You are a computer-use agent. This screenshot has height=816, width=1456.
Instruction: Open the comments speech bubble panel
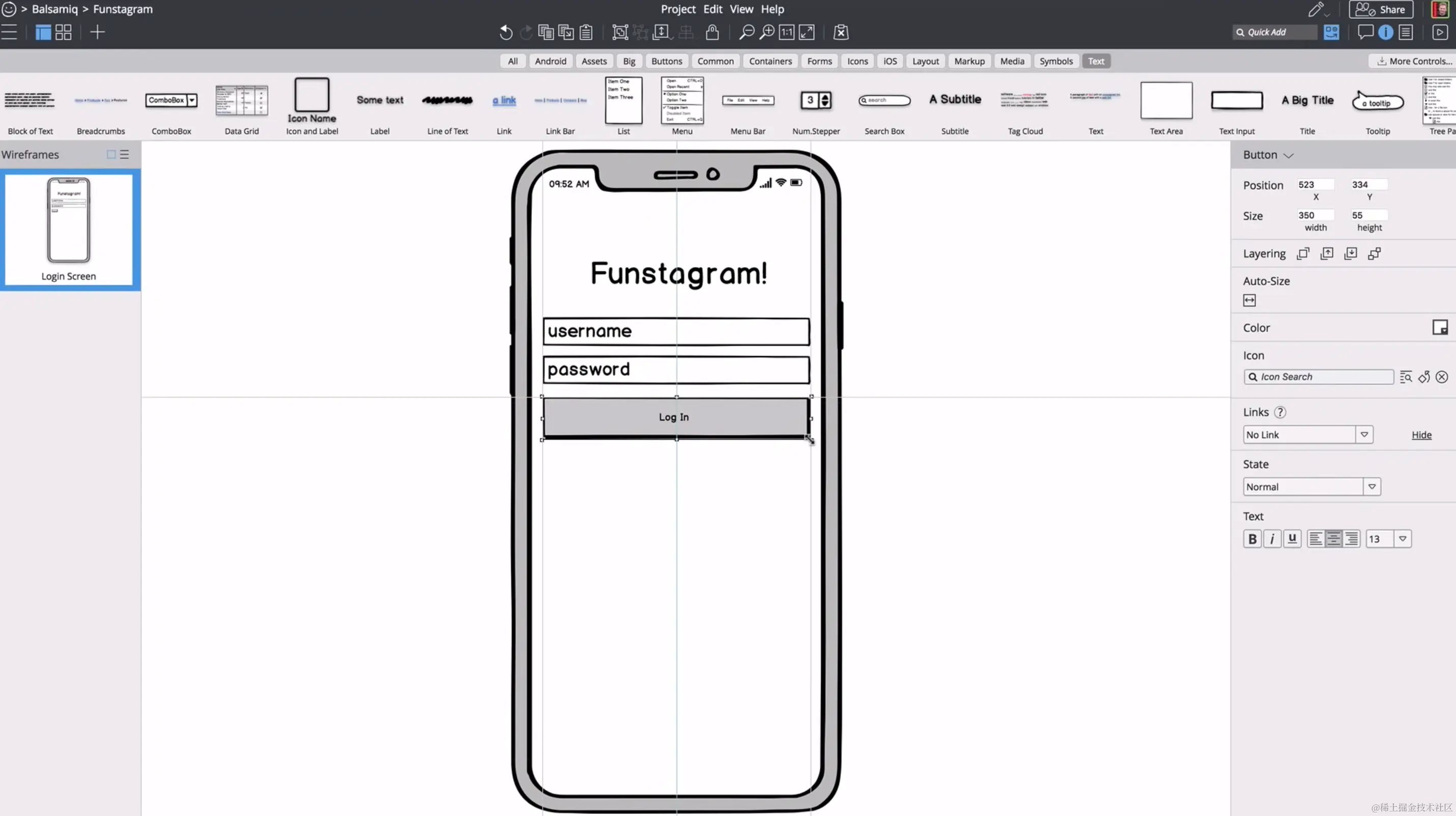[x=1365, y=33]
